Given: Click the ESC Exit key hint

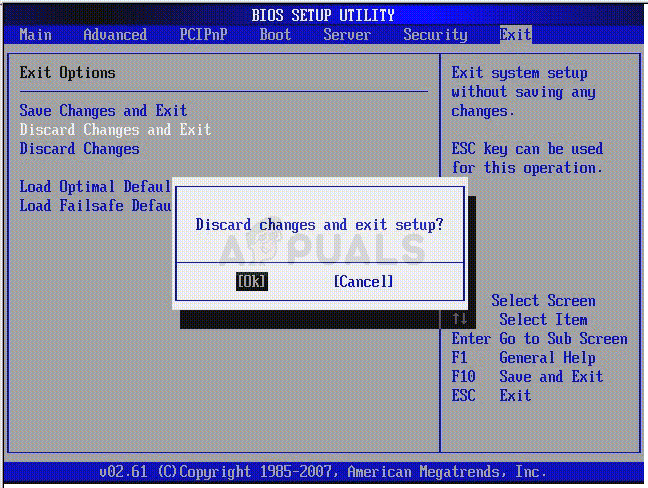Looking at the screenshot, I should point(491,395).
